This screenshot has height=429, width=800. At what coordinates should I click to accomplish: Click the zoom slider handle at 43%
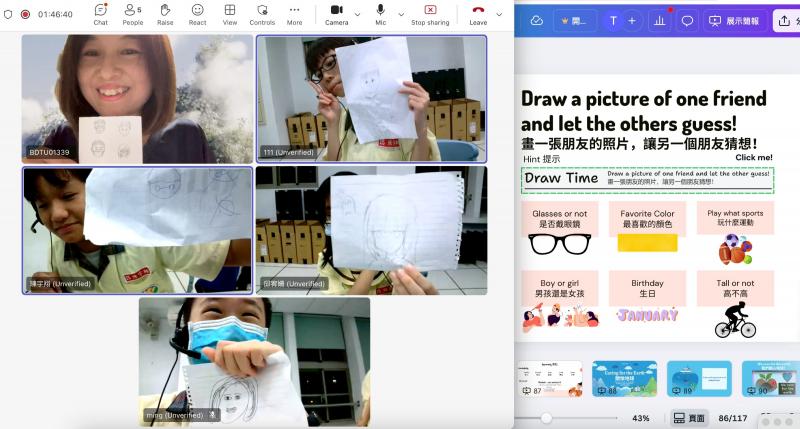pyautogui.click(x=546, y=418)
